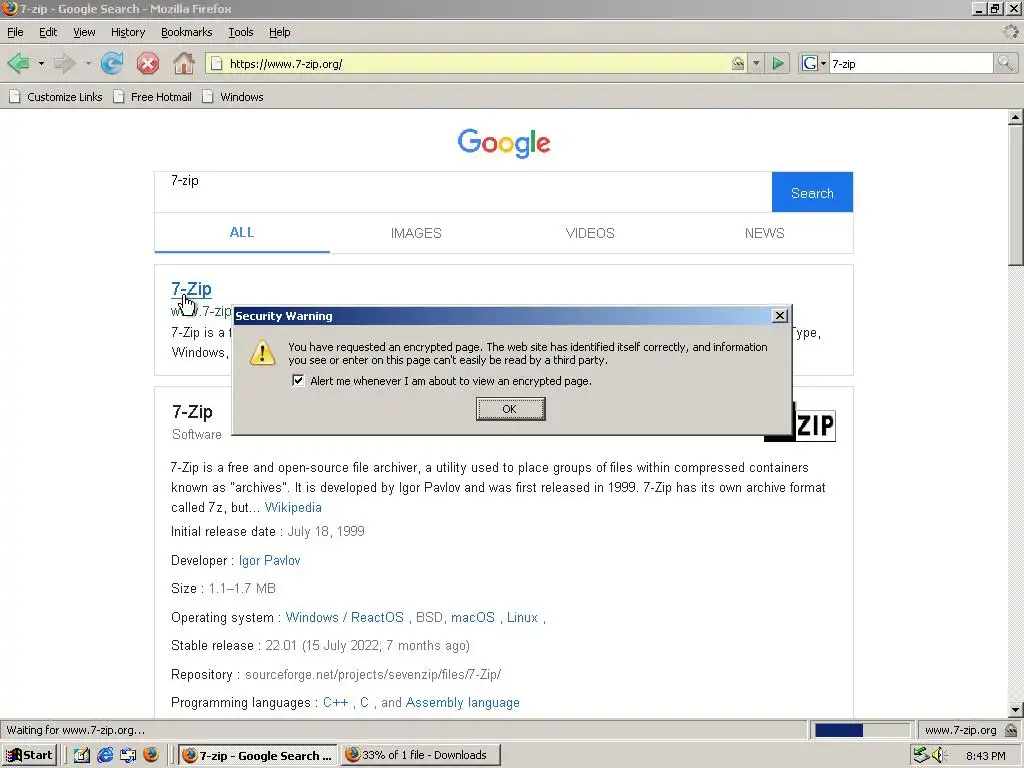
Task: Click the Assembly language link
Action: pos(462,703)
